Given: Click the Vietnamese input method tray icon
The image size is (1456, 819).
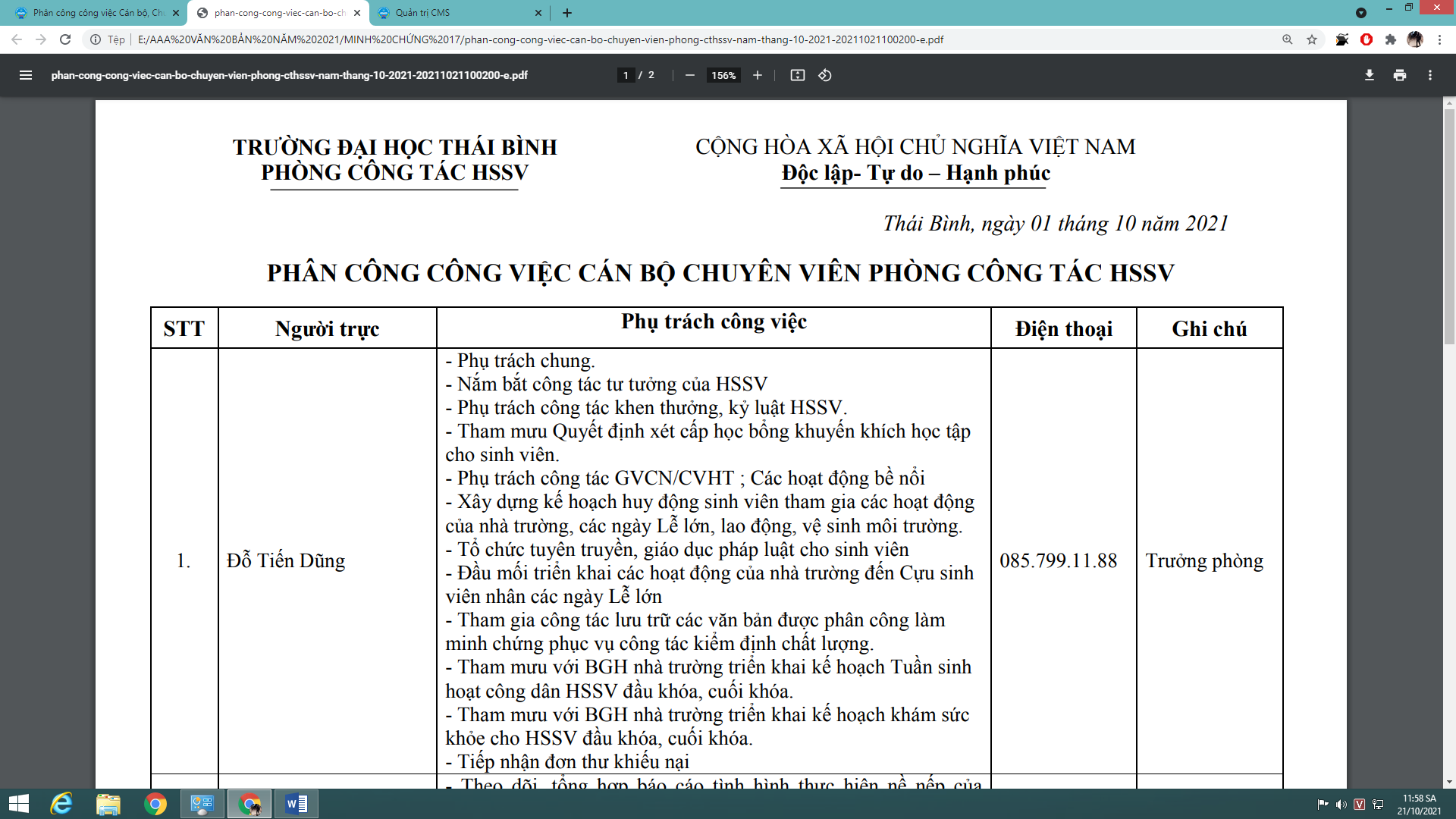Looking at the screenshot, I should tap(1359, 804).
